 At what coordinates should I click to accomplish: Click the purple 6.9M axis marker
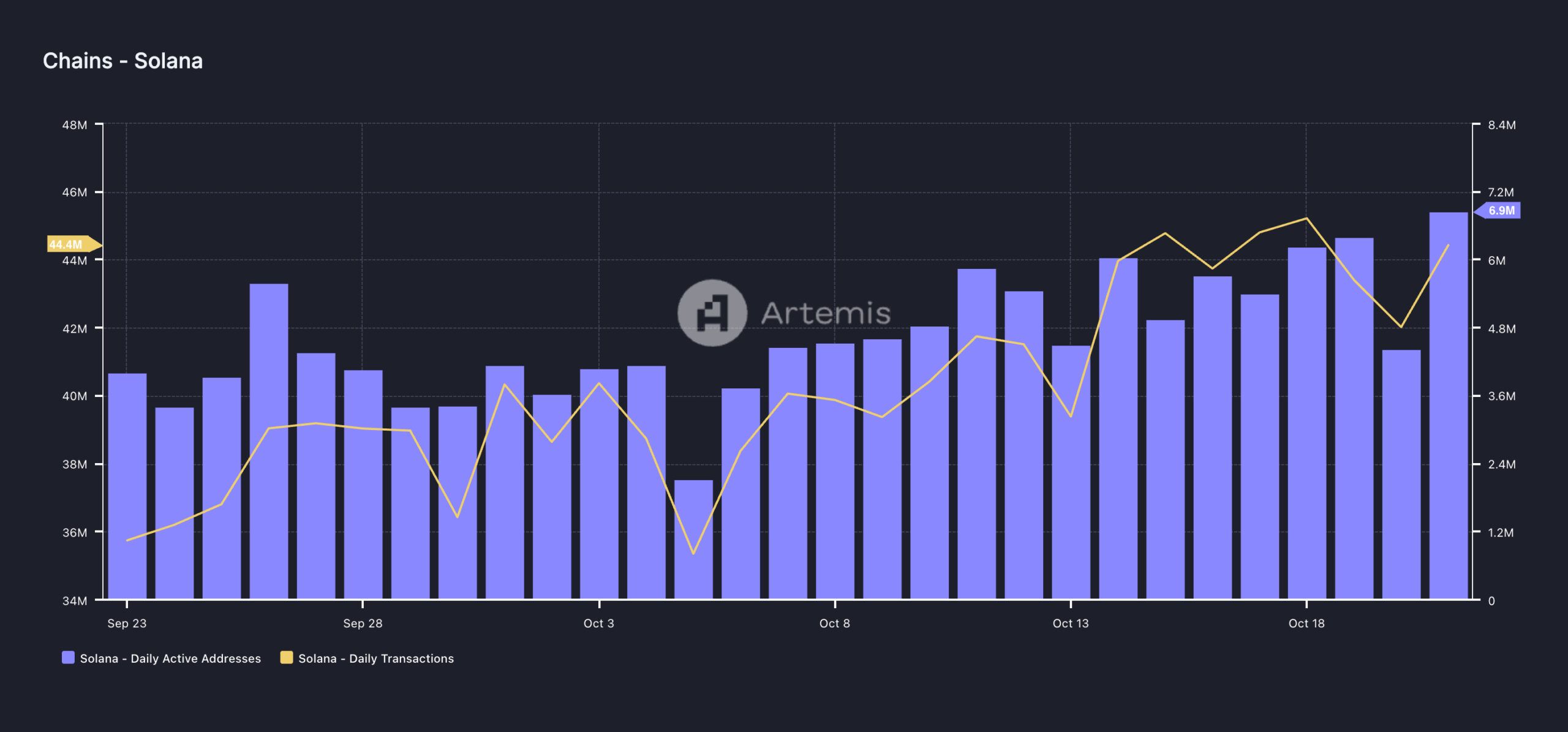coord(1499,211)
